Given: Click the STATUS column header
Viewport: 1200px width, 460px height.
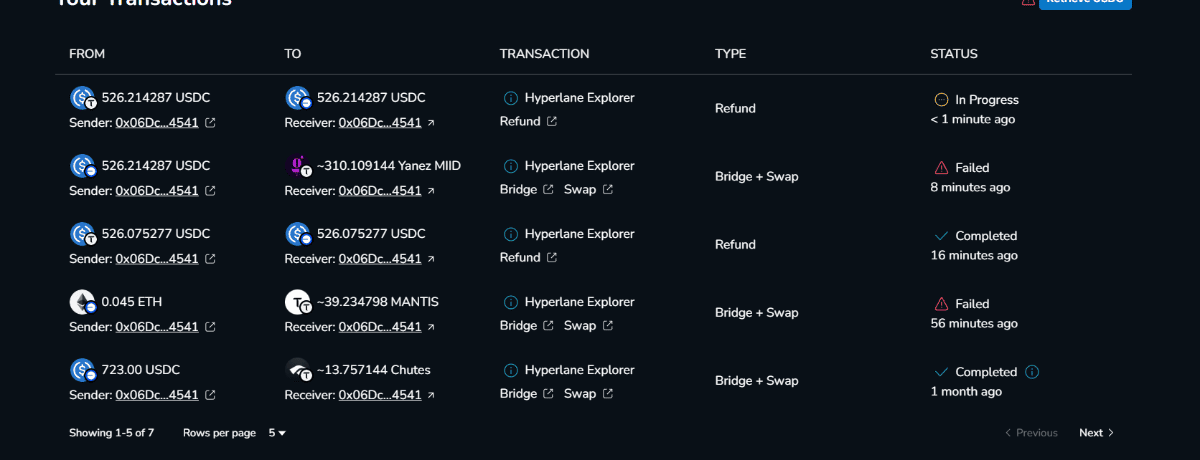Looking at the screenshot, I should [x=953, y=54].
